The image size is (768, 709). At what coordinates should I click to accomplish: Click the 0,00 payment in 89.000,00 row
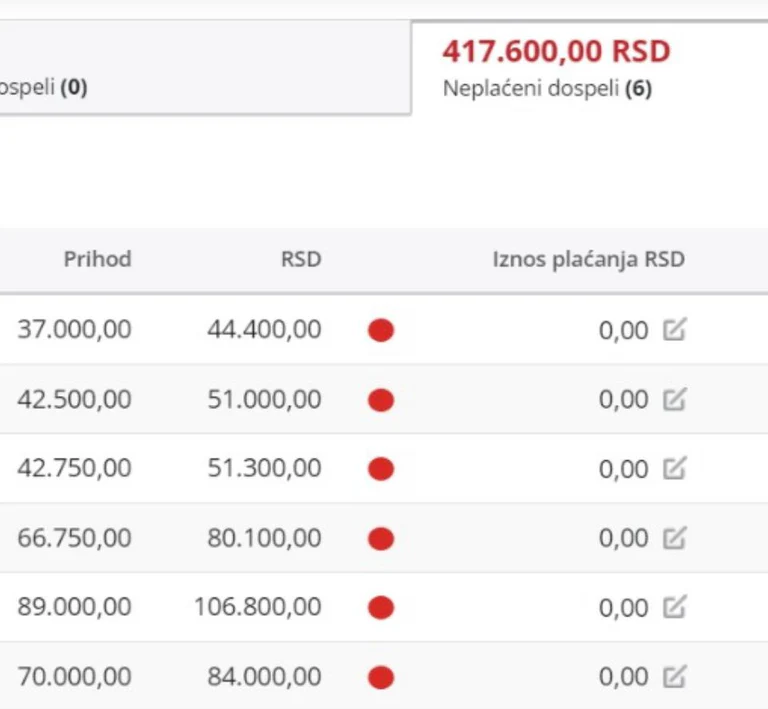click(x=623, y=607)
